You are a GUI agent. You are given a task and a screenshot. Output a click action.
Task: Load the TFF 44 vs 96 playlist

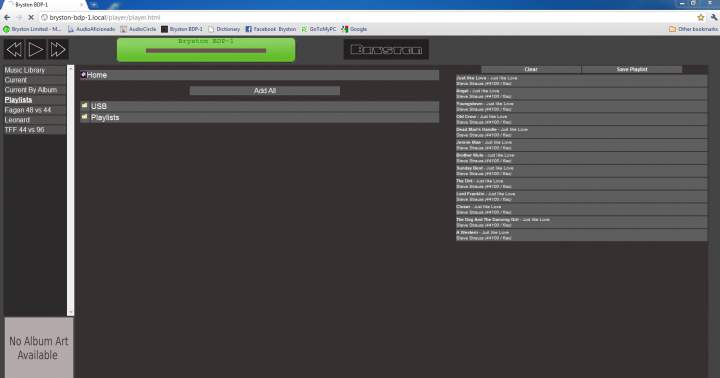(x=35, y=130)
